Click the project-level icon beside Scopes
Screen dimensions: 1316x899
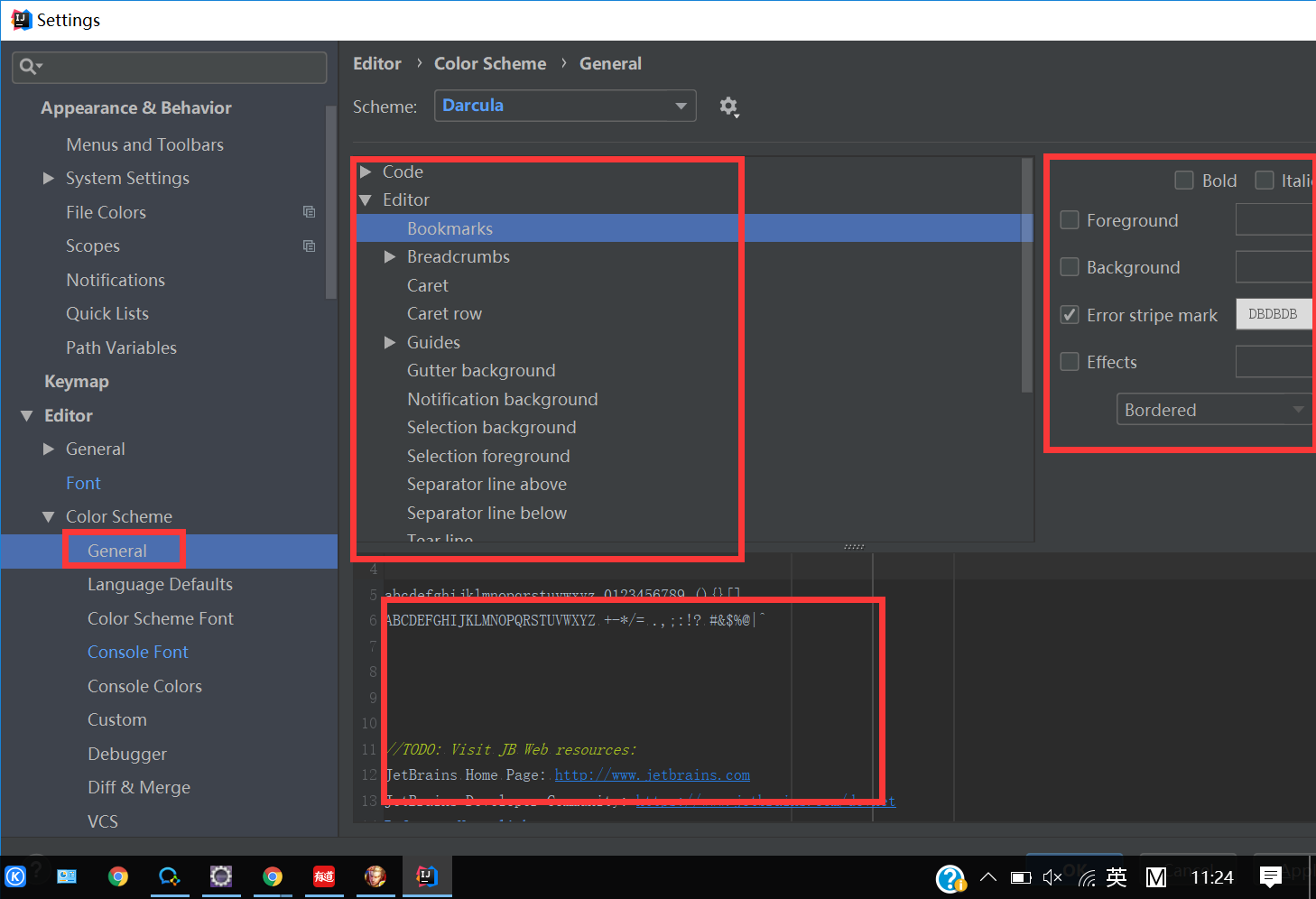point(309,246)
